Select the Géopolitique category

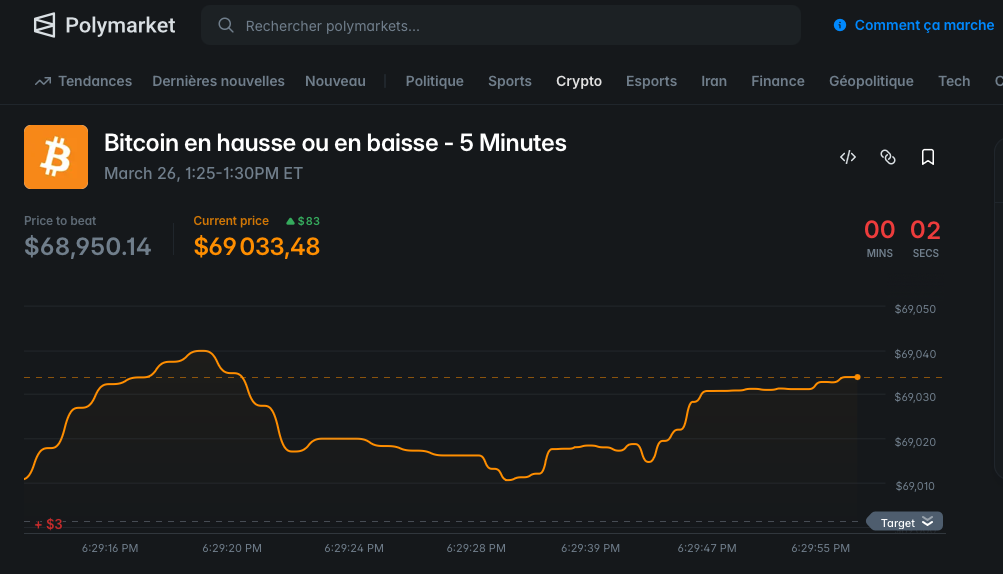coord(871,81)
